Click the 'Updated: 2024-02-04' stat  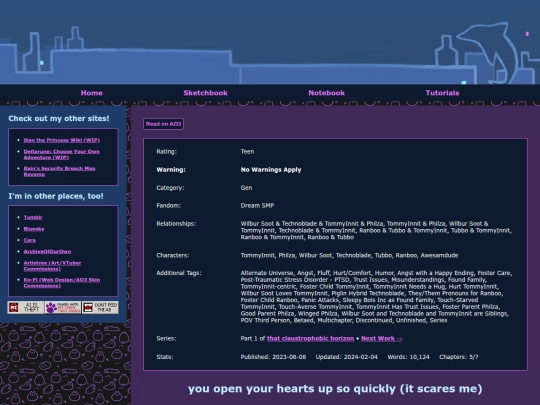point(346,357)
